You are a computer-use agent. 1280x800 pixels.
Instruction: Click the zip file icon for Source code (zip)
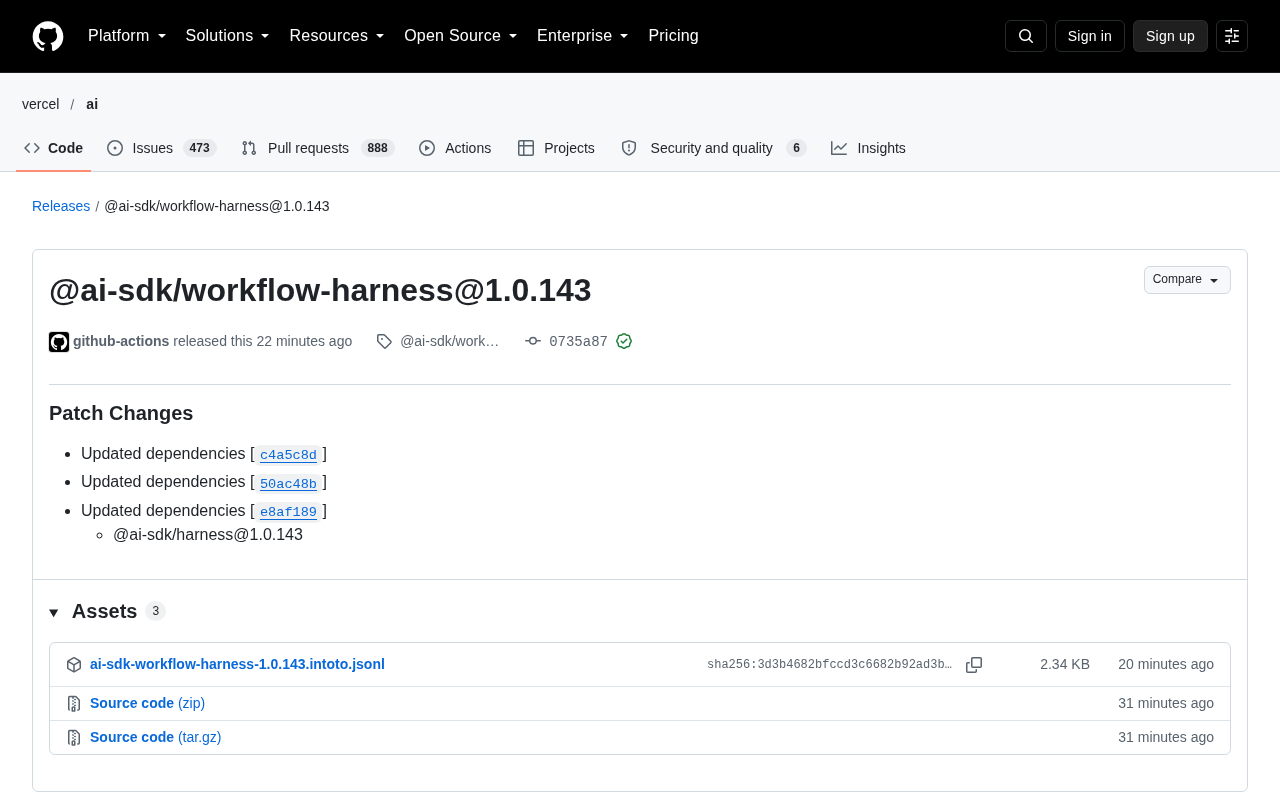74,703
